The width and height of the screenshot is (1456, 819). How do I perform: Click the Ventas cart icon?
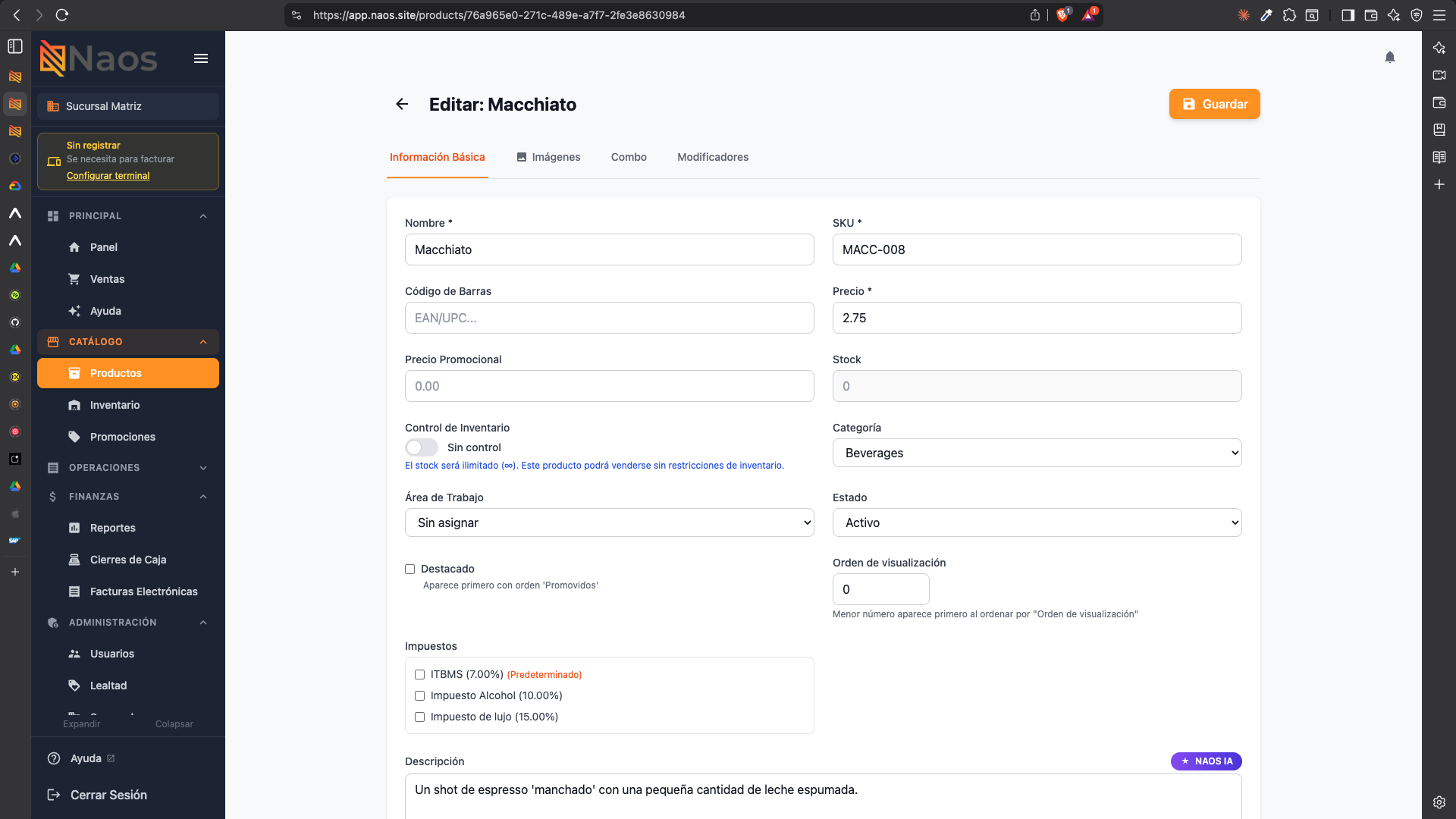(x=74, y=279)
